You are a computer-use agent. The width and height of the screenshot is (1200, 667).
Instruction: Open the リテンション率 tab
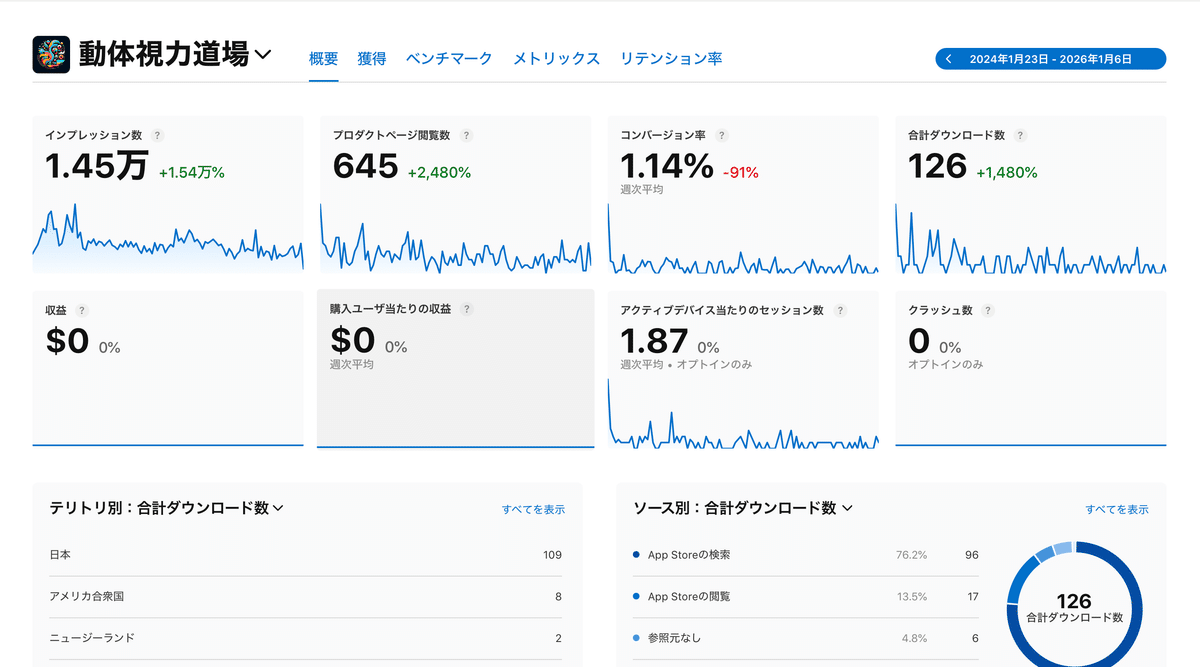click(x=670, y=58)
